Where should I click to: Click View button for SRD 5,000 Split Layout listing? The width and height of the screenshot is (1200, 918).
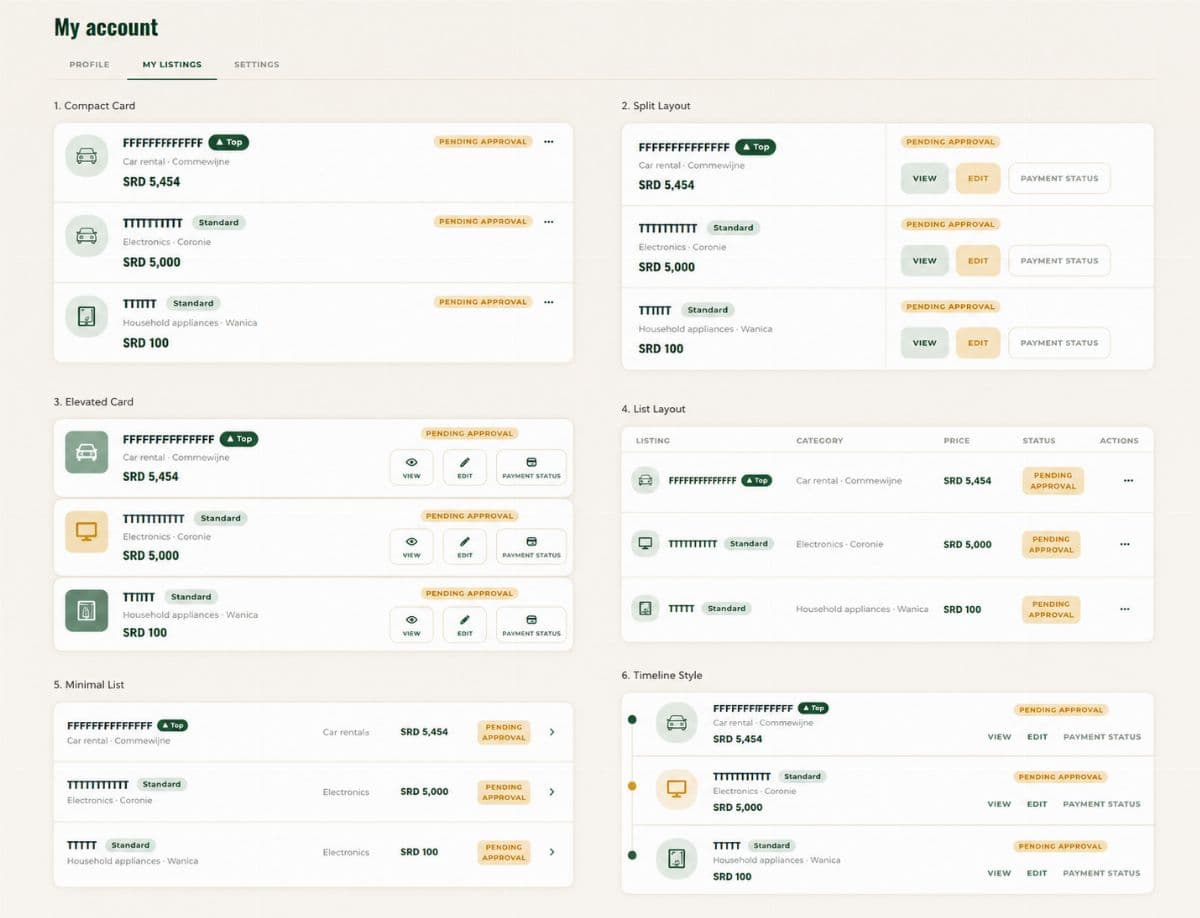(x=925, y=261)
